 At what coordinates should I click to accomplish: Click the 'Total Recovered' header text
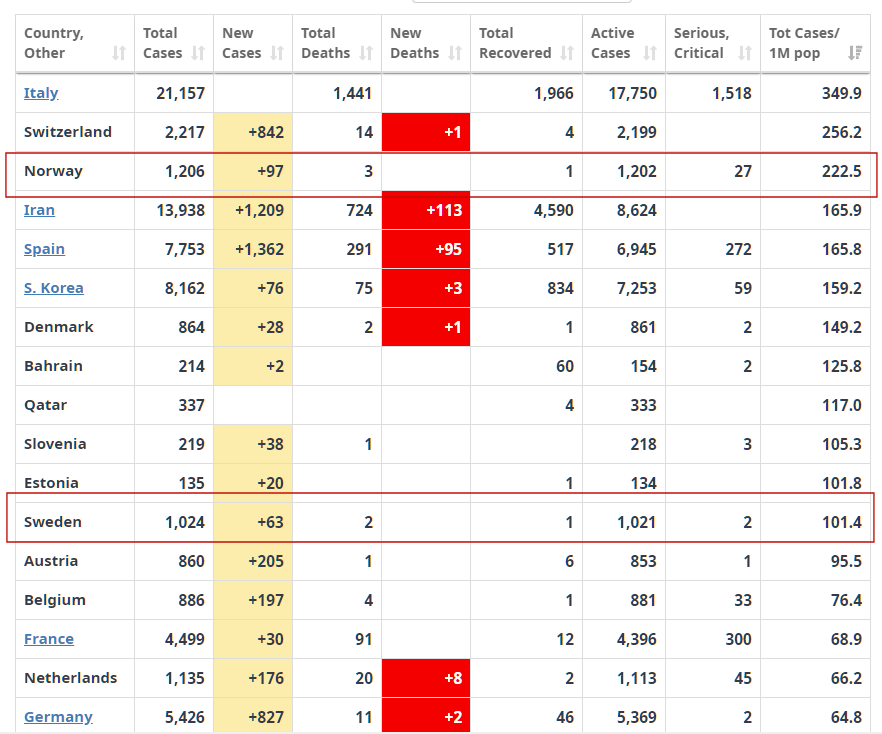click(x=515, y=43)
